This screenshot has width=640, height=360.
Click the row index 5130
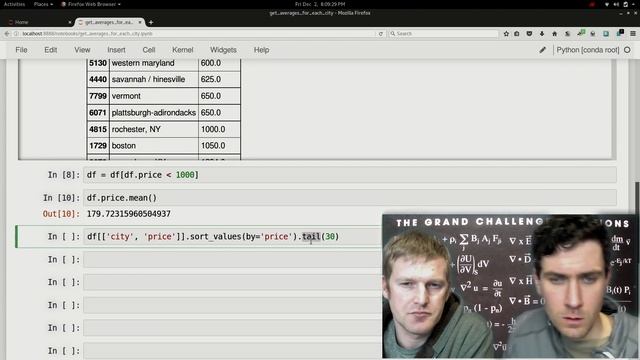(98, 63)
